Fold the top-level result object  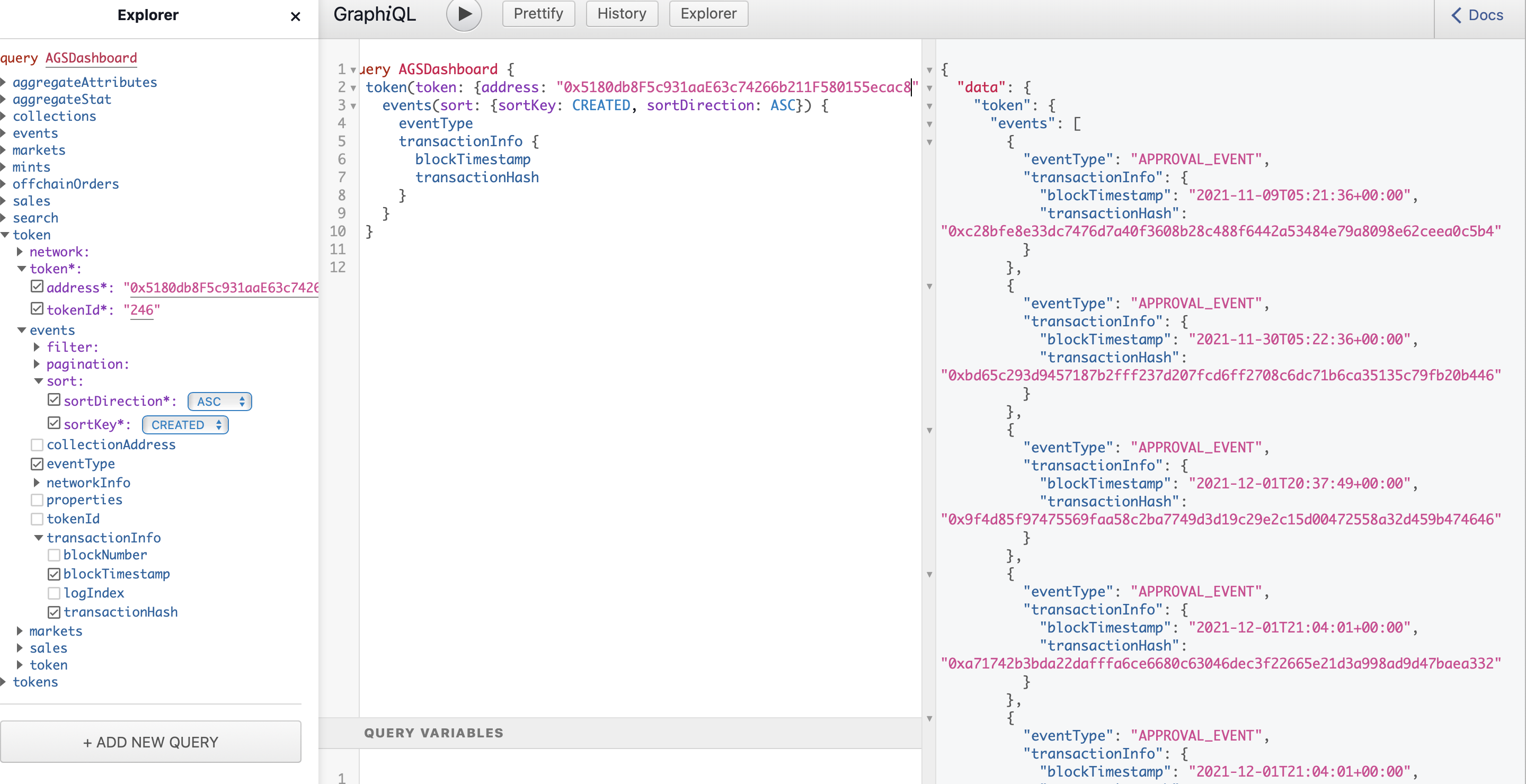(929, 70)
